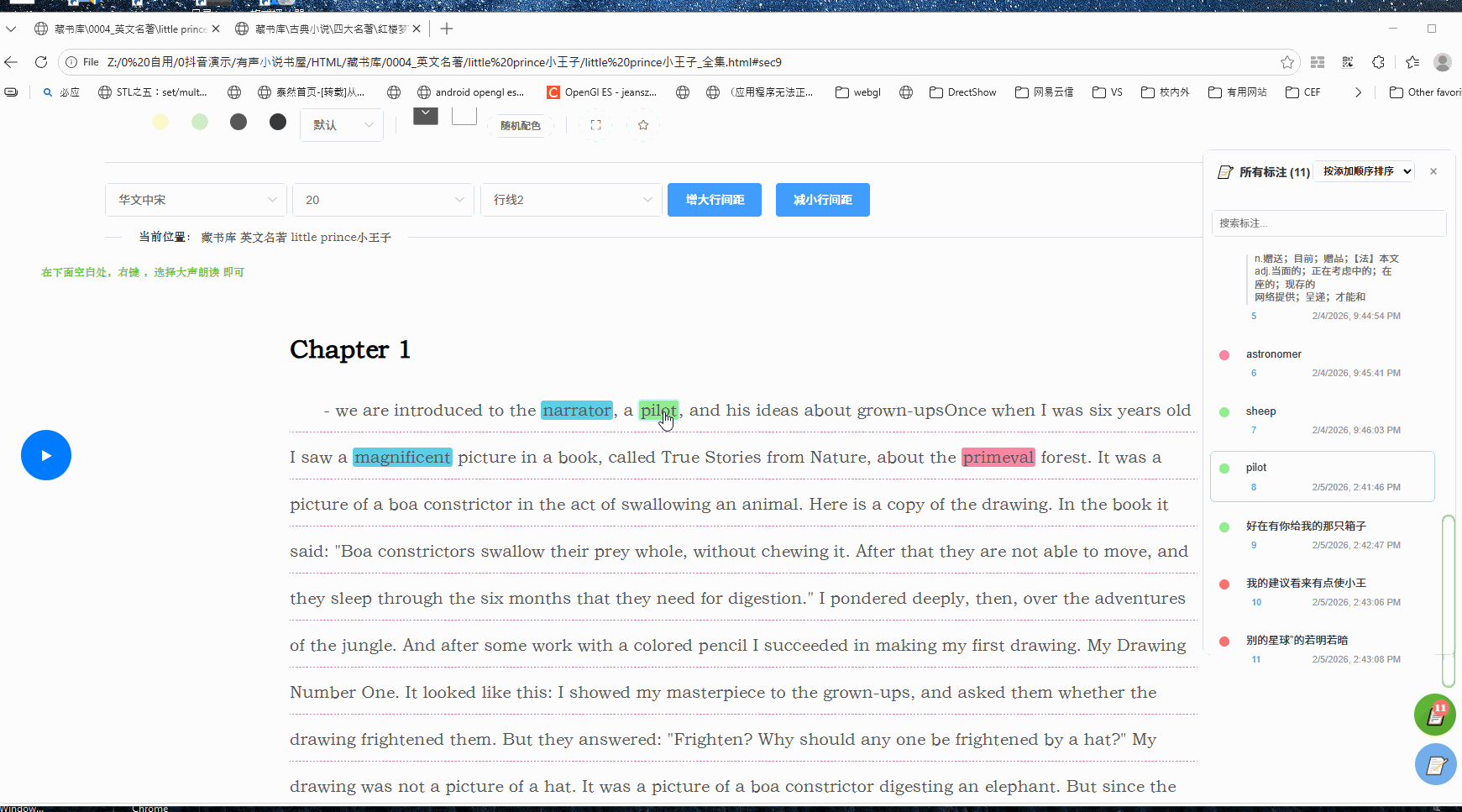Screen dimensions: 1462x812
Task: Toggle the fullscreen icon in the theme toolbar
Action: [595, 125]
